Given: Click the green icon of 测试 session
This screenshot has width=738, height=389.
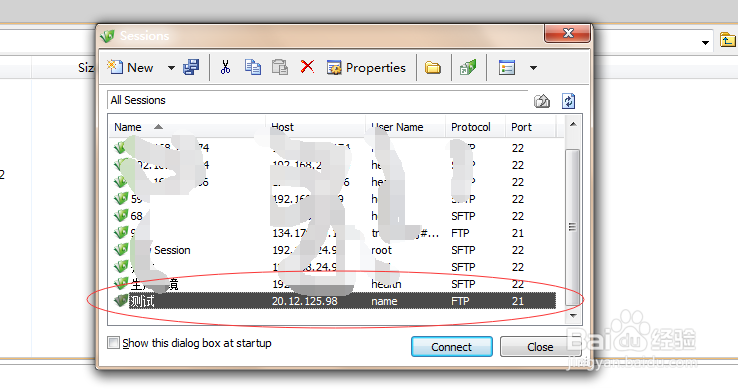Looking at the screenshot, I should pyautogui.click(x=120, y=301).
